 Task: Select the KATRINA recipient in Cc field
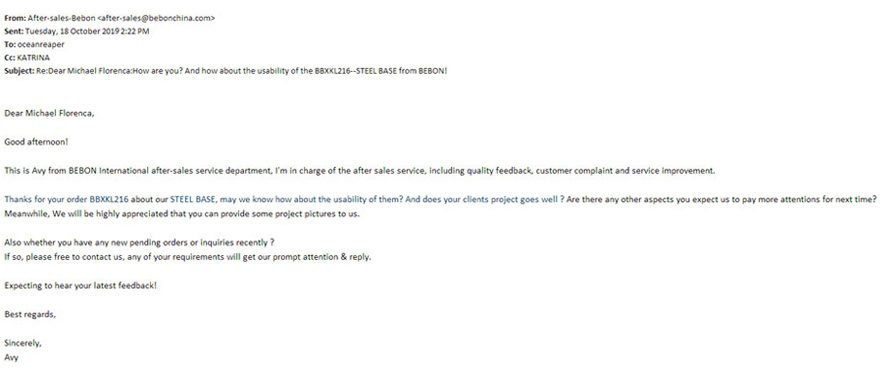(x=34, y=58)
